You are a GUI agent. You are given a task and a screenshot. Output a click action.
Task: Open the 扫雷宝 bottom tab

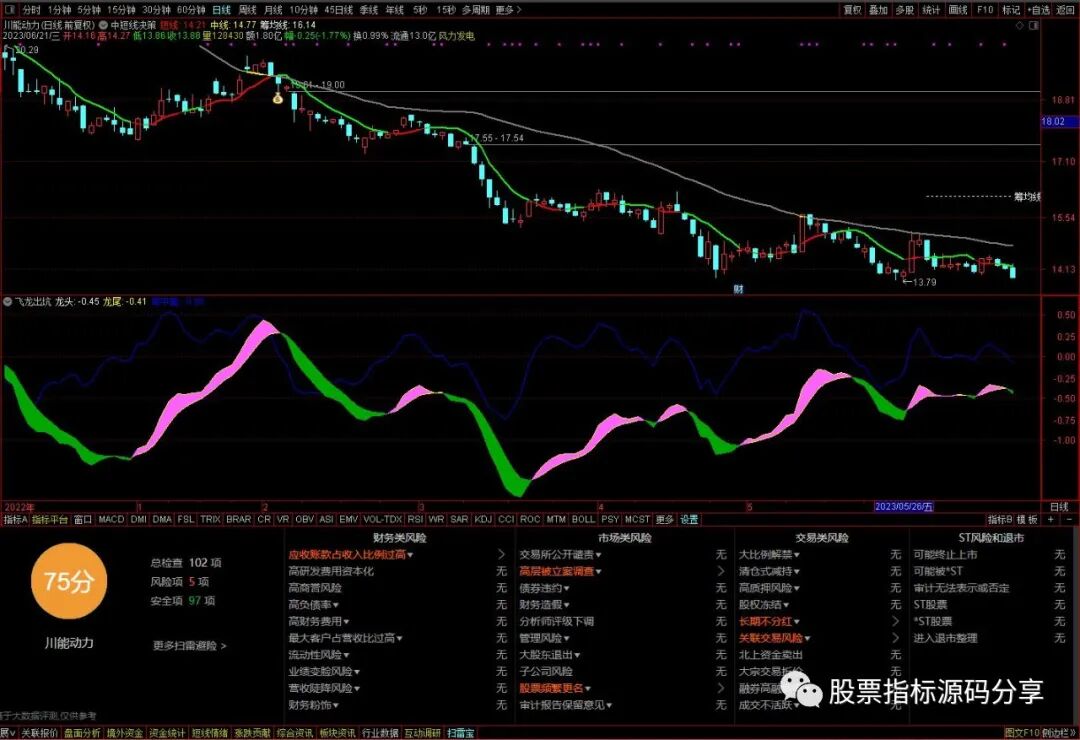pyautogui.click(x=461, y=733)
